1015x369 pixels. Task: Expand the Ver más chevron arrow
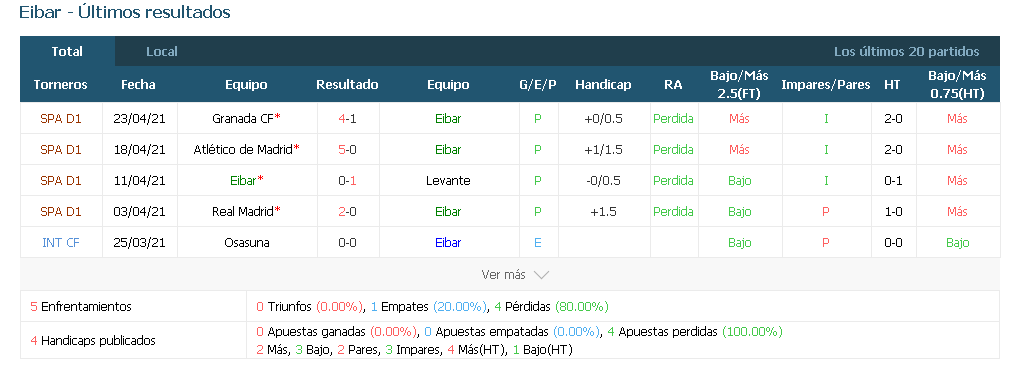541,275
